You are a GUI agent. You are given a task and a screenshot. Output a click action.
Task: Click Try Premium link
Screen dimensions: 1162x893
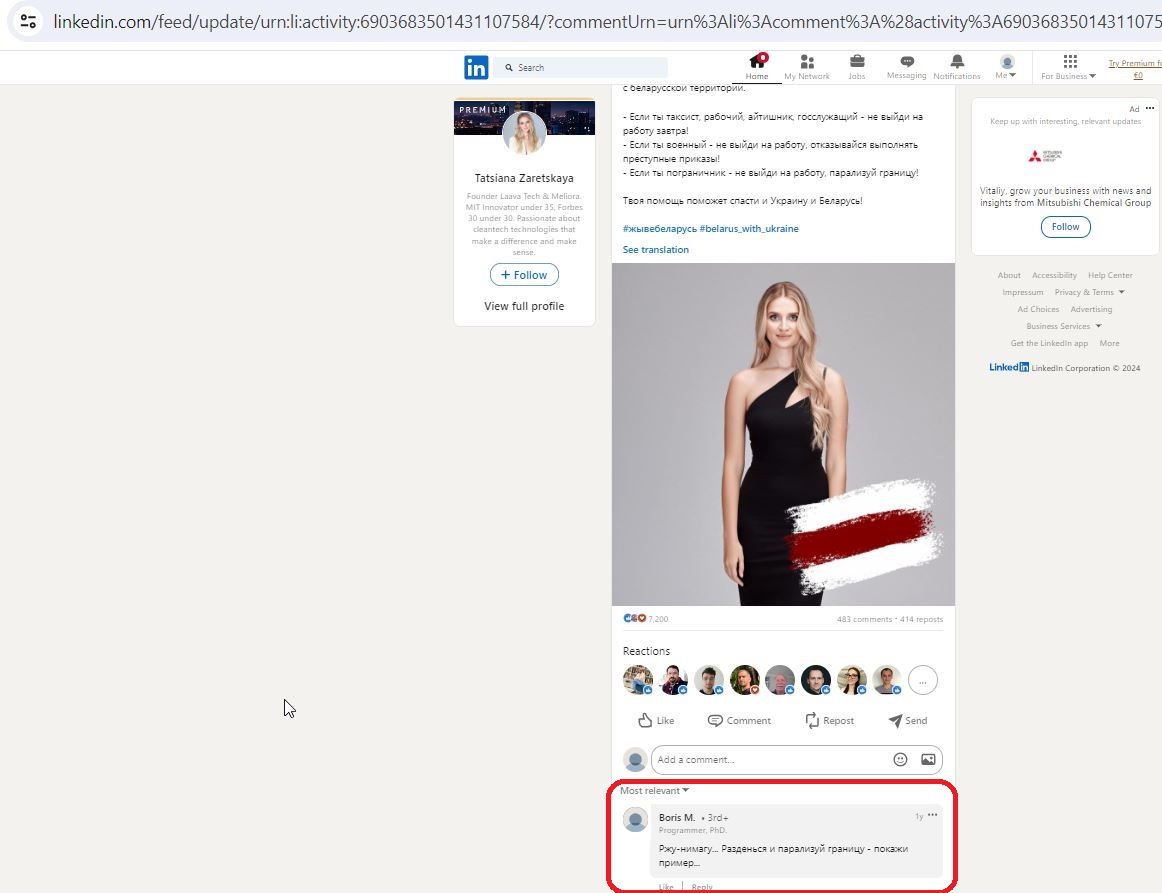pos(1135,68)
